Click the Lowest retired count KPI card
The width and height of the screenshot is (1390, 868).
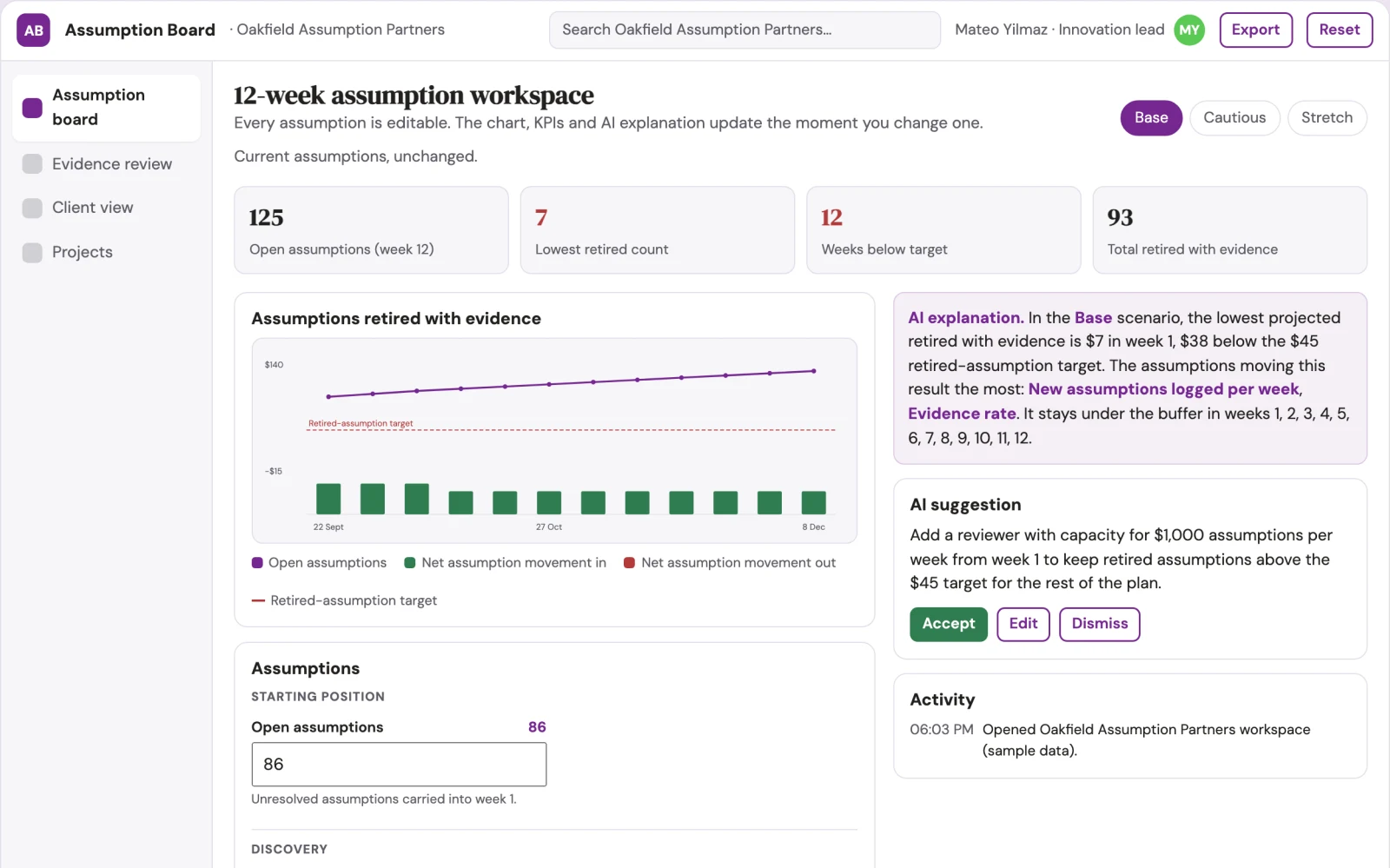[658, 230]
